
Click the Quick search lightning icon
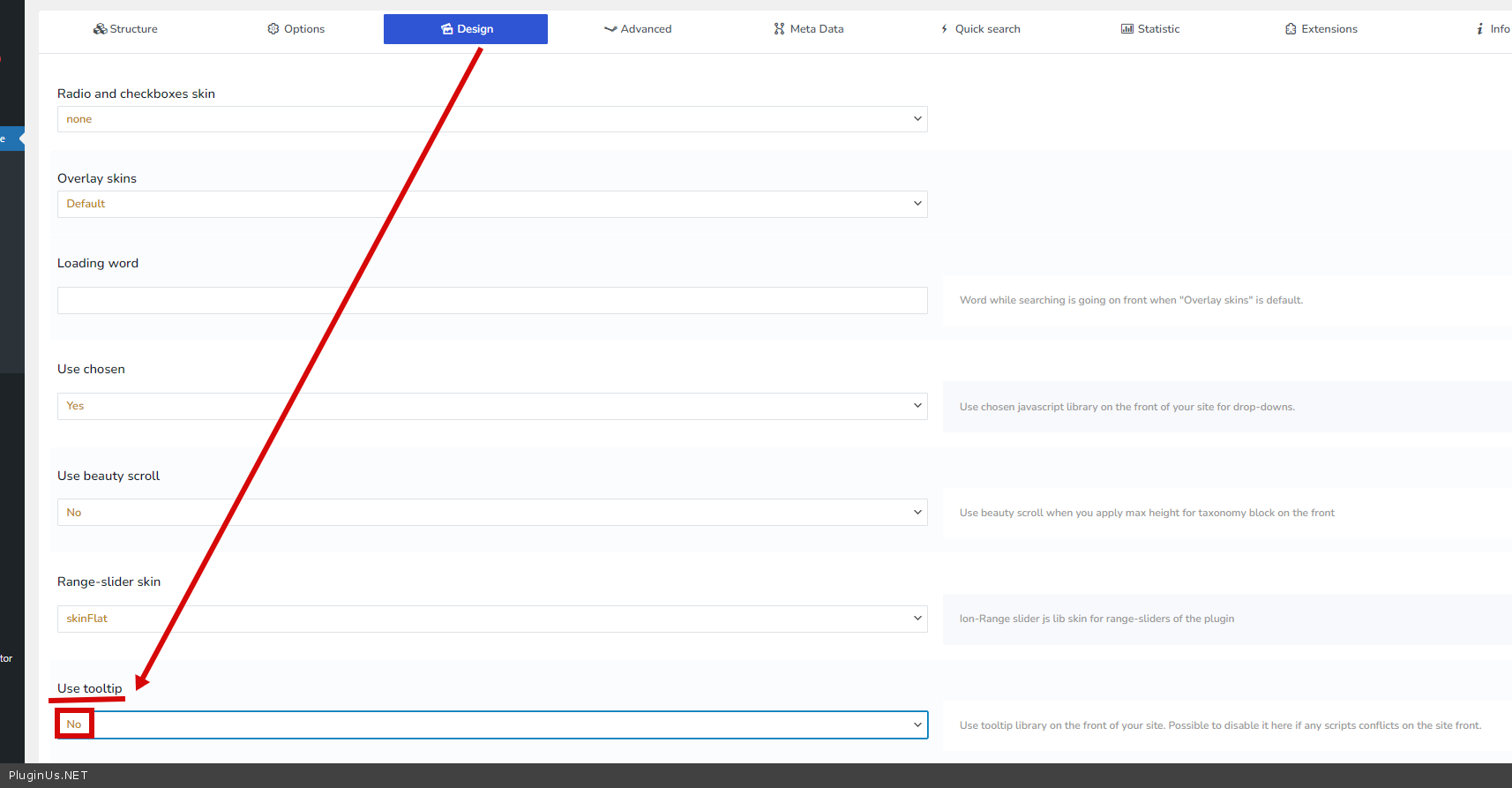click(x=945, y=29)
